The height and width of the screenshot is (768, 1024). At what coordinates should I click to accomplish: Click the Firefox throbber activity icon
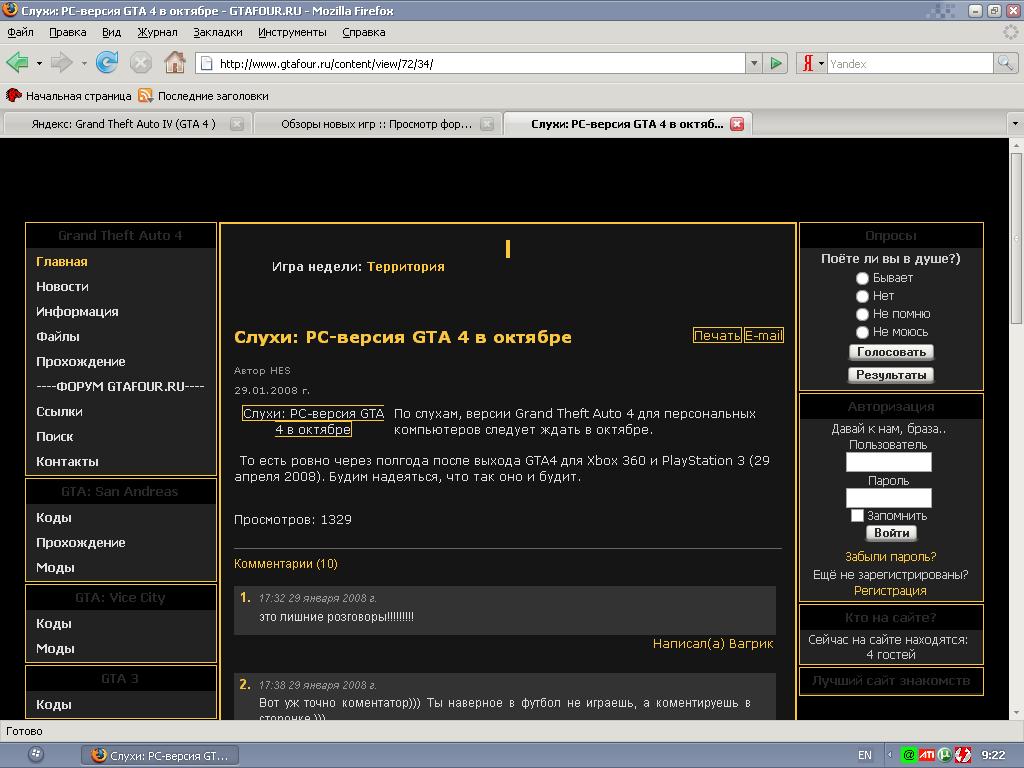[1010, 32]
